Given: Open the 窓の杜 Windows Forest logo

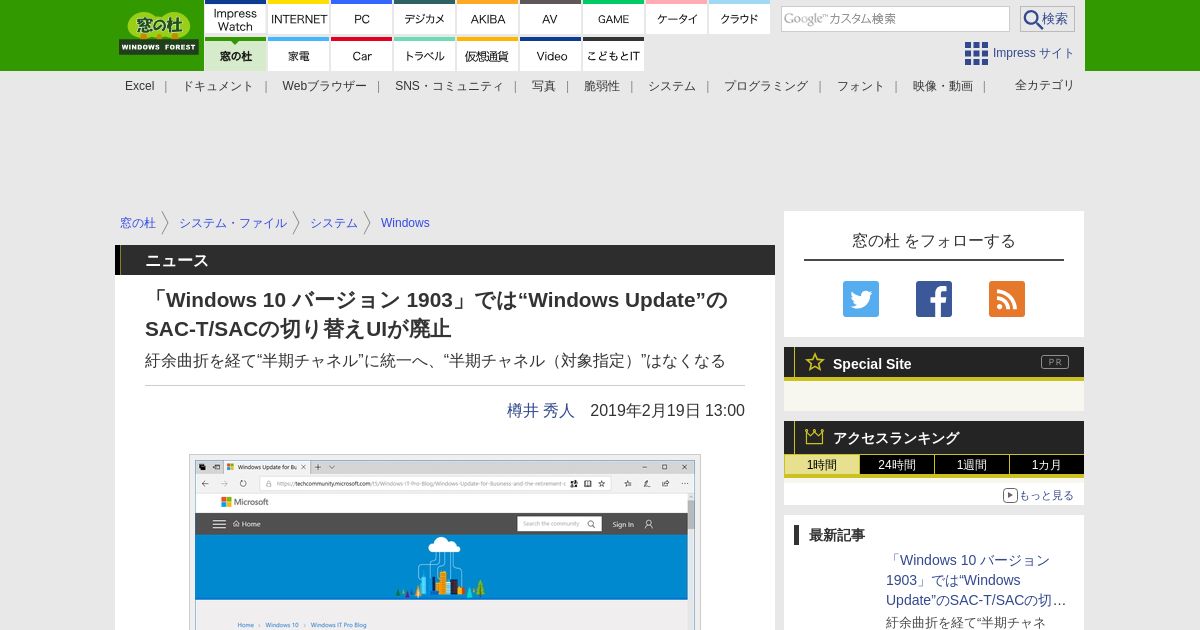Looking at the screenshot, I should click(x=159, y=34).
